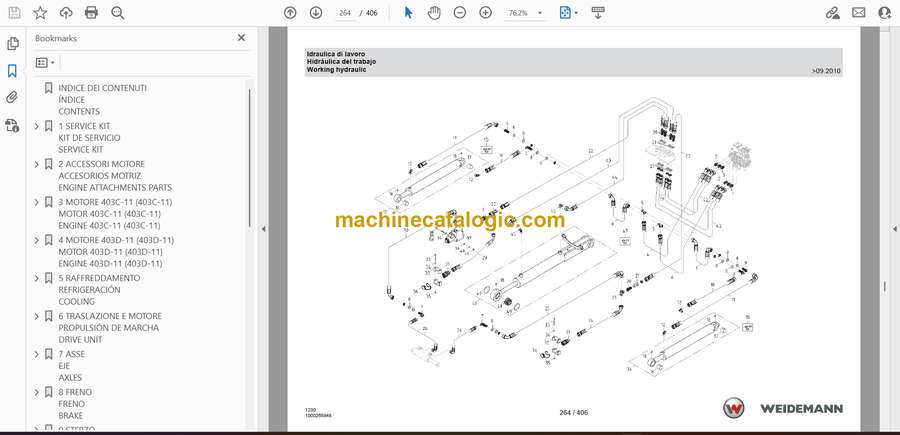The height and width of the screenshot is (435, 900).
Task: Click the scrolling mode keyboard icon
Action: 598,13
